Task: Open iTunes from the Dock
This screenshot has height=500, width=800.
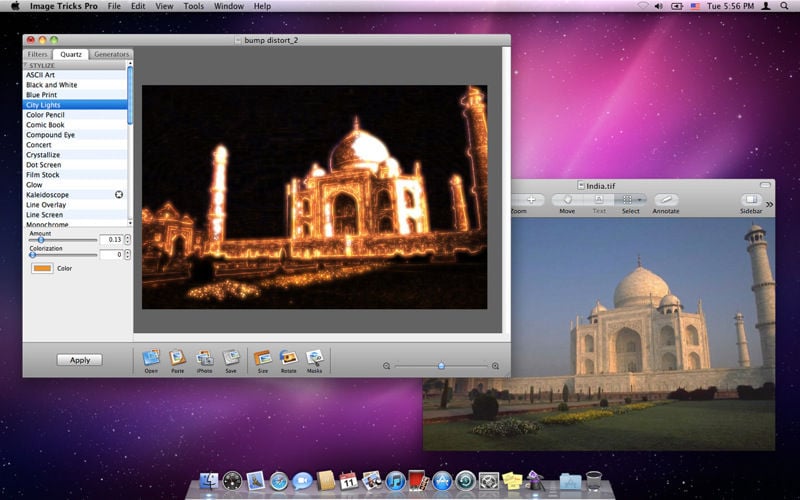Action: click(395, 481)
